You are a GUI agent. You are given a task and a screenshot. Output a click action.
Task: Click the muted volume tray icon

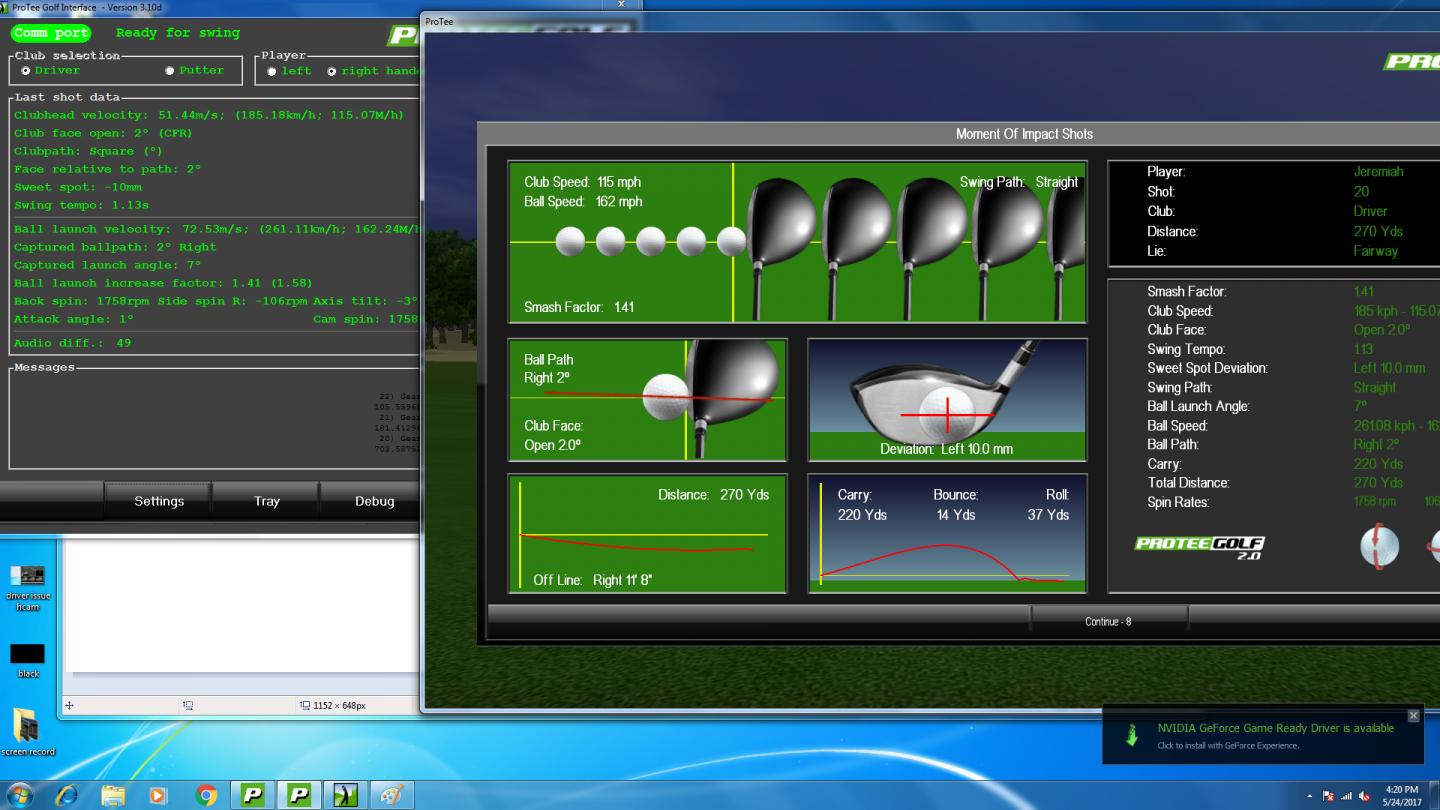1364,796
